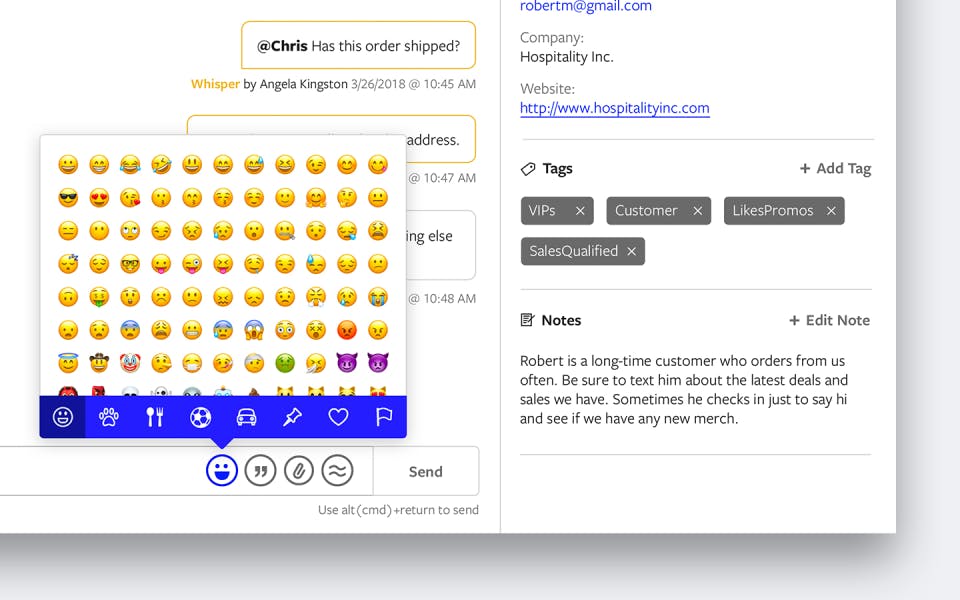Remove the LikesPromos tag
960x600 pixels.
click(831, 211)
